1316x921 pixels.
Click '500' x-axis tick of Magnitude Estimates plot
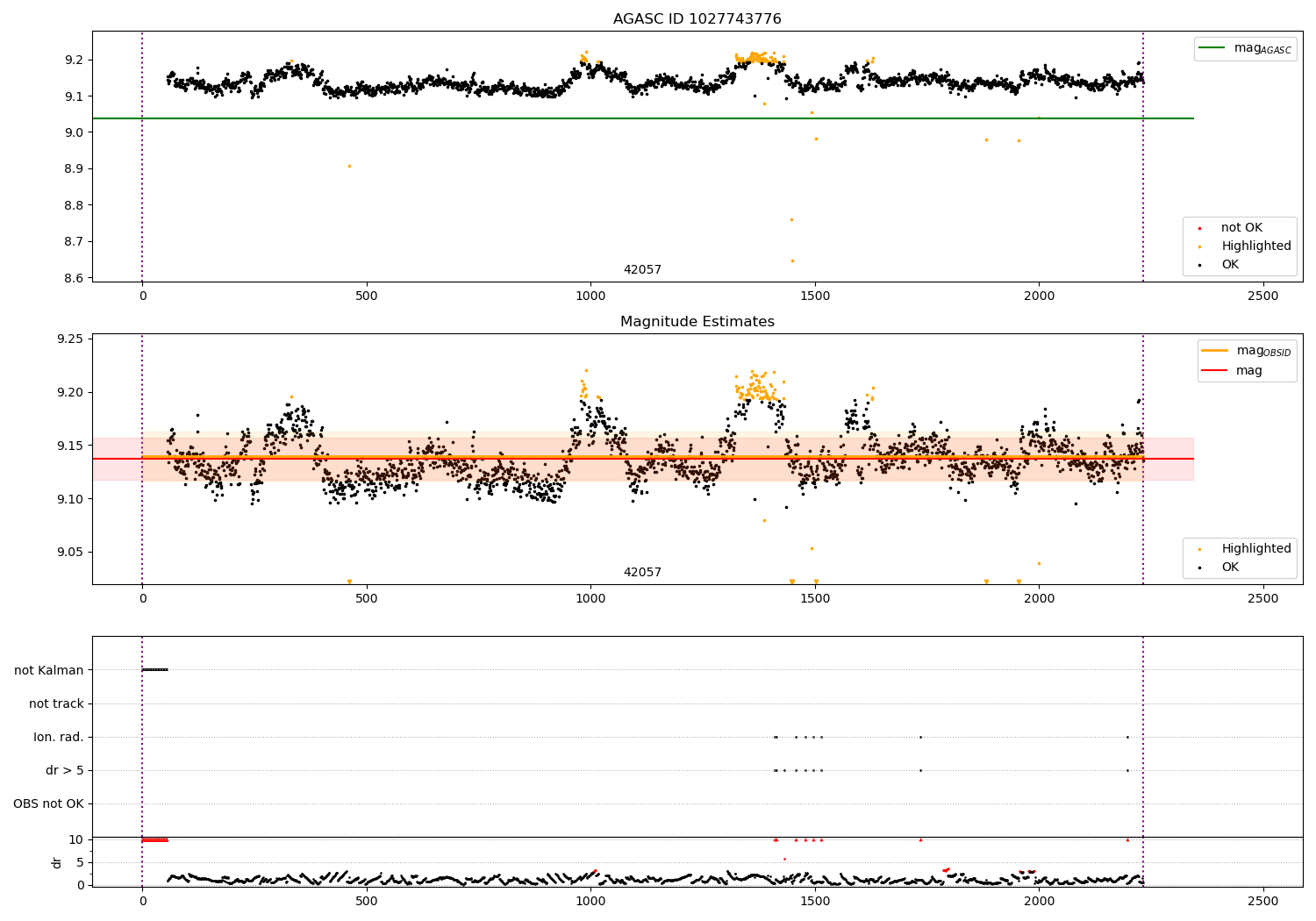click(367, 599)
